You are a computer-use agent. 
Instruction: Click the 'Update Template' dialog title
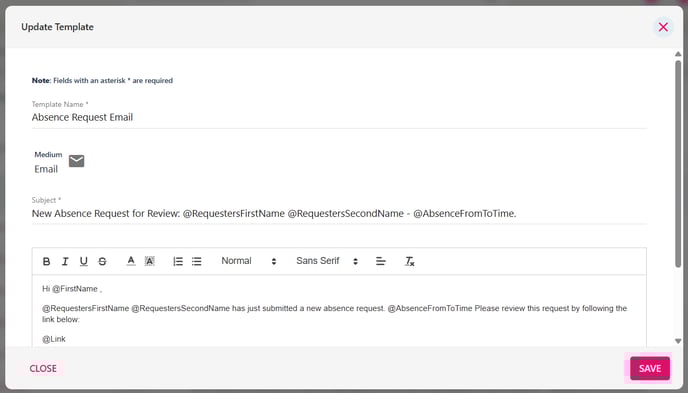(57, 27)
